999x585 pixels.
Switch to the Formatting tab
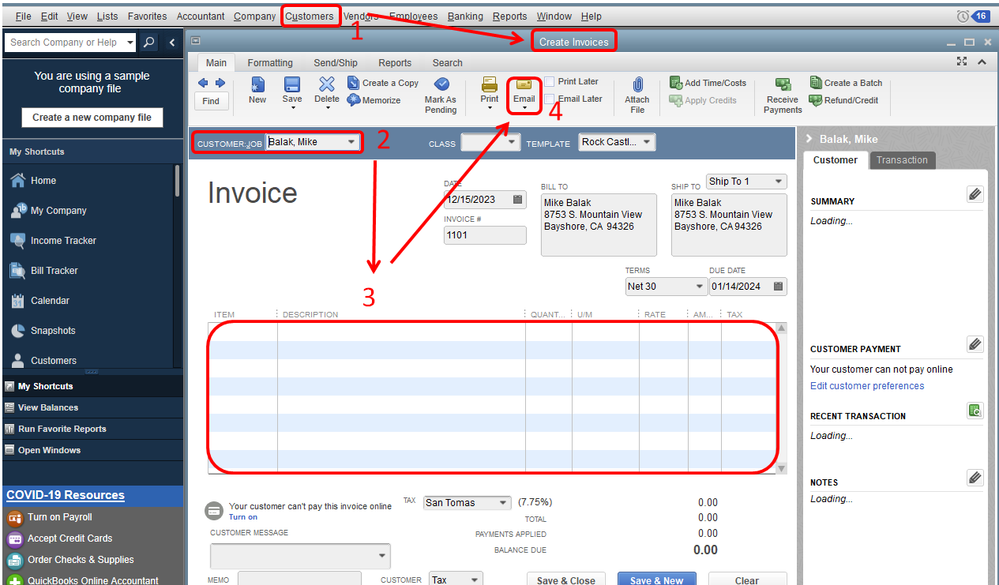click(270, 62)
